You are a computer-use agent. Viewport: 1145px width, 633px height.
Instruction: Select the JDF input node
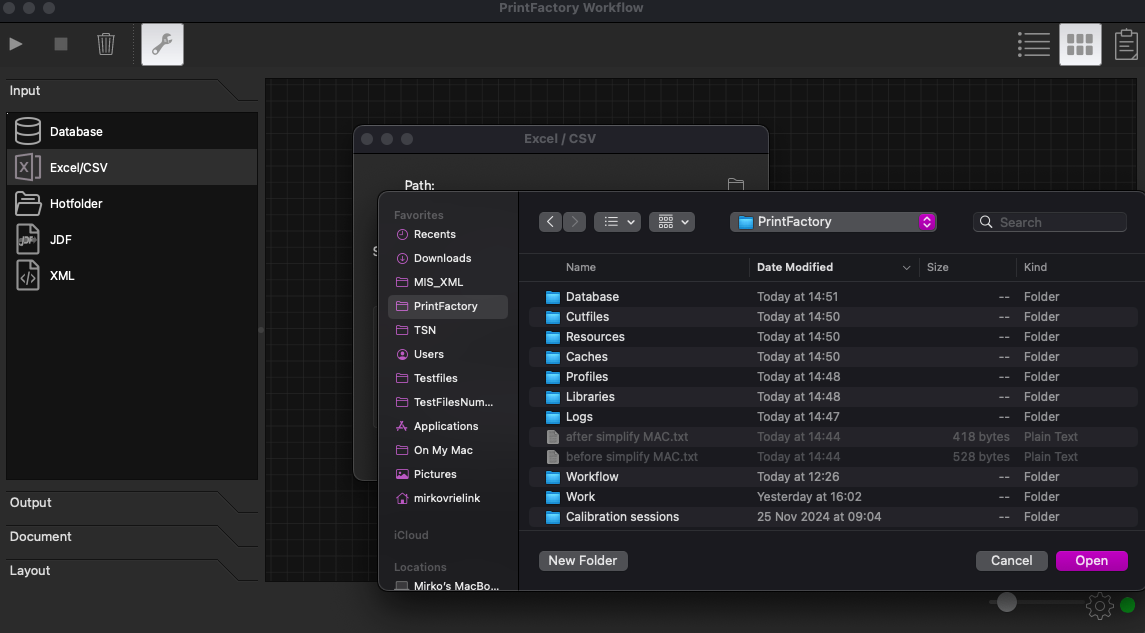point(132,239)
